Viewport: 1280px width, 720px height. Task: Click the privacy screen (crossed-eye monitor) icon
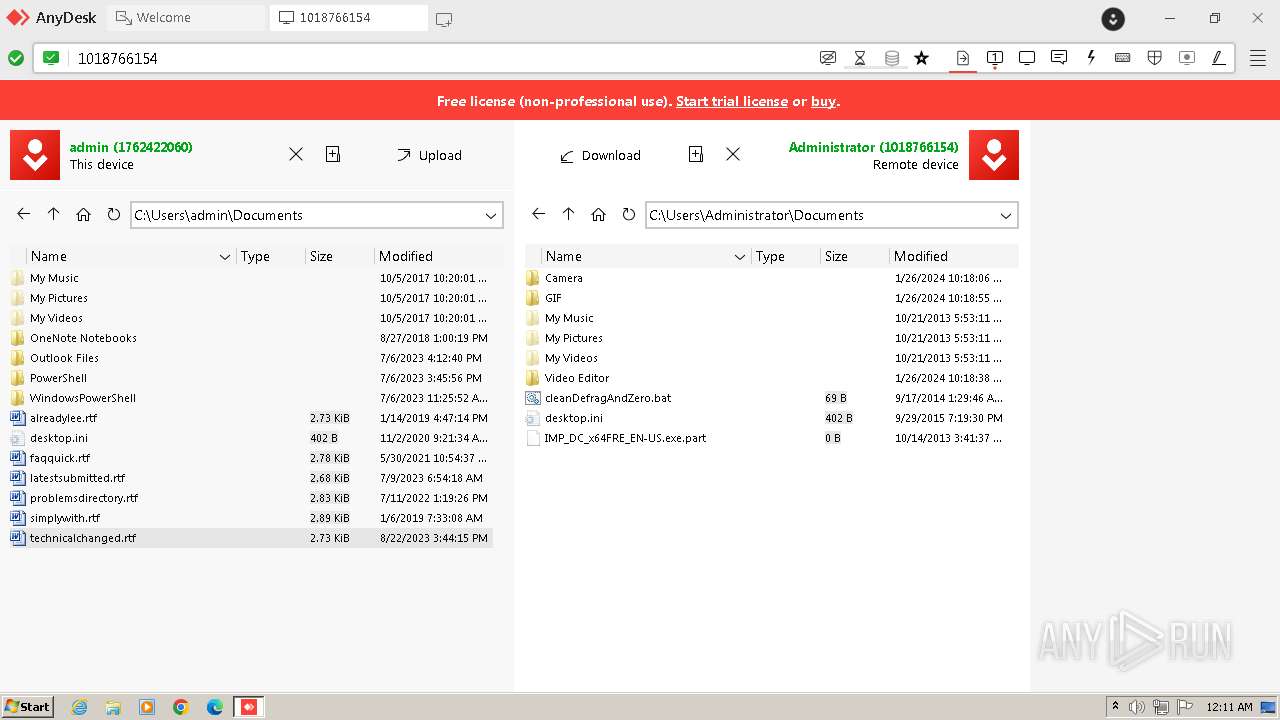827,58
